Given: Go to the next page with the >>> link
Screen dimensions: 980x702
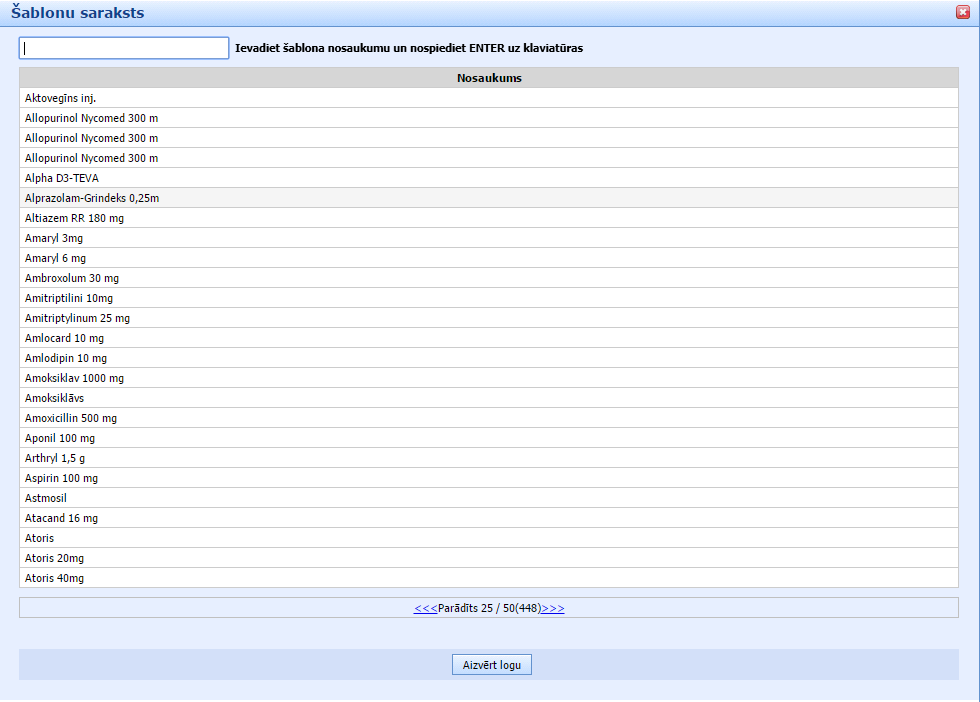Looking at the screenshot, I should tap(553, 608).
